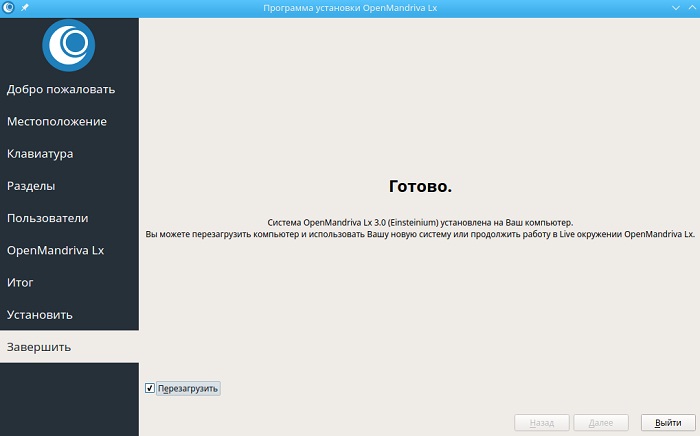
Task: Select the Клавиатура step in the sidebar
Action: click(x=69, y=154)
